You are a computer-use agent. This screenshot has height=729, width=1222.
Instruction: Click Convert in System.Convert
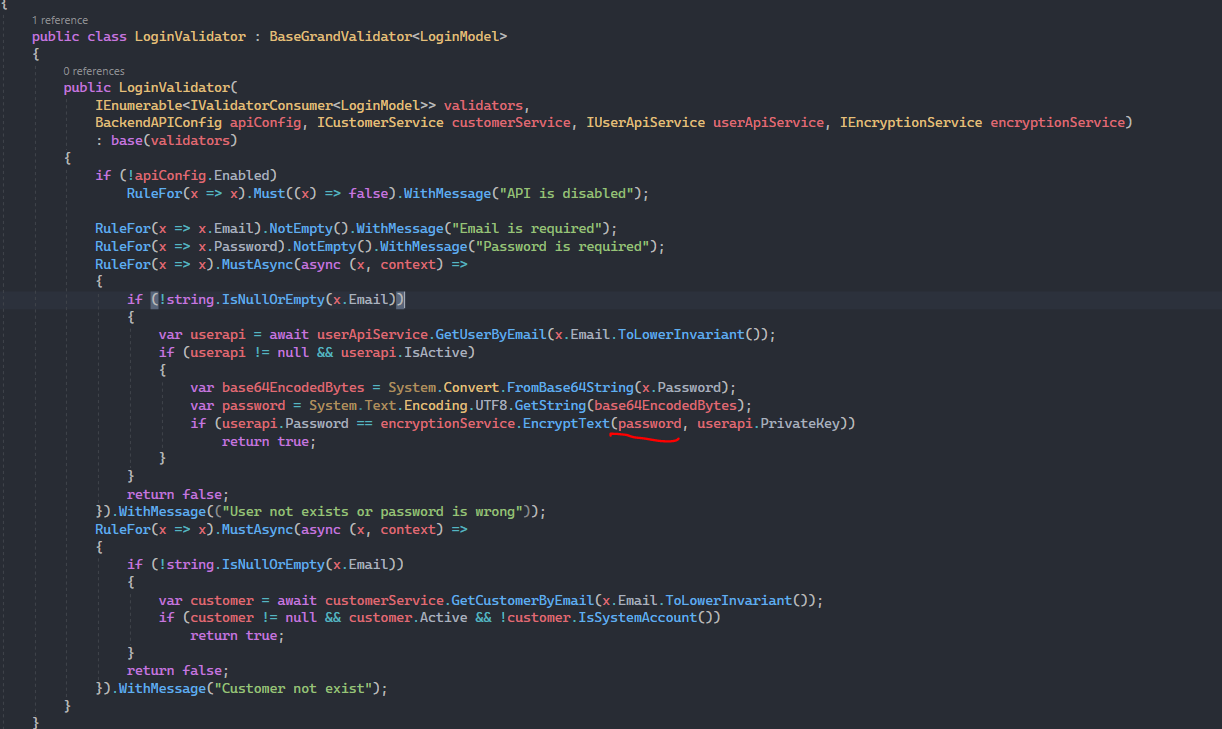coord(471,387)
